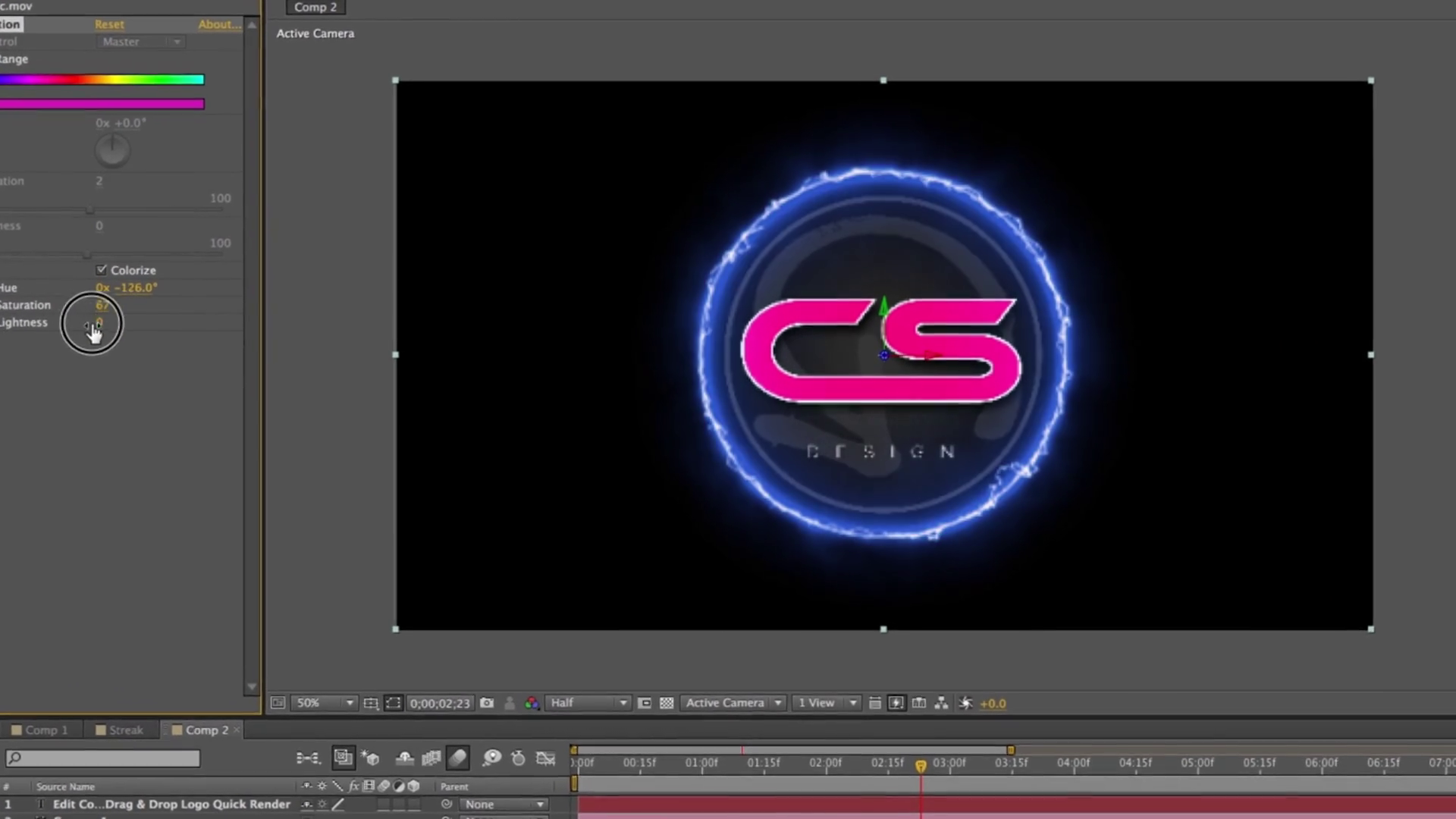Expand the Active Camera view dropdown
The image size is (1456, 819).
733,703
